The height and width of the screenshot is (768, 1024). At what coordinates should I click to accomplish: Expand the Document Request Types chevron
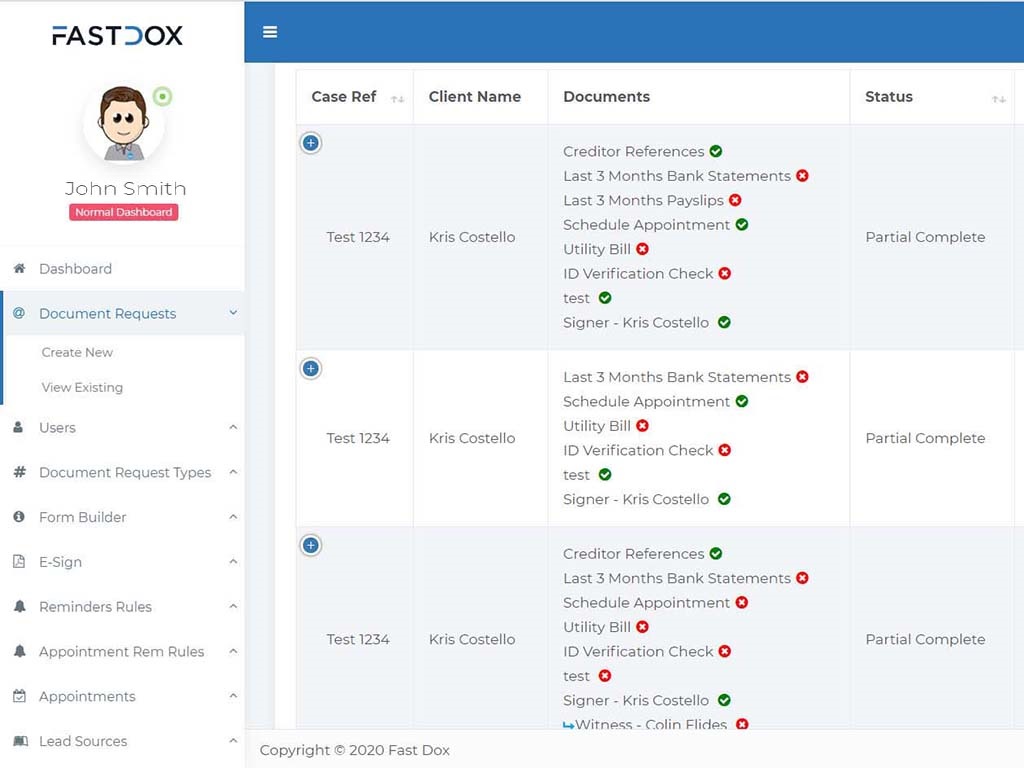(x=233, y=472)
